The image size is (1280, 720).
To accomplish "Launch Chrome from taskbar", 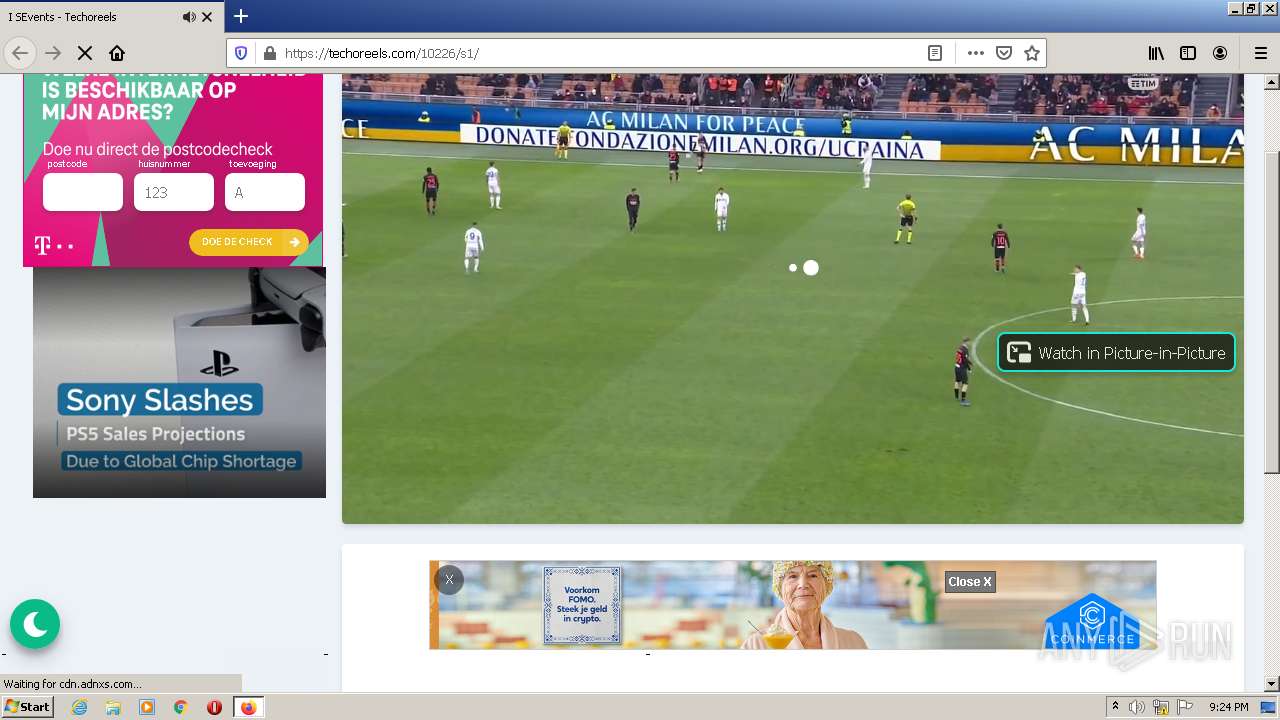I will pos(180,707).
